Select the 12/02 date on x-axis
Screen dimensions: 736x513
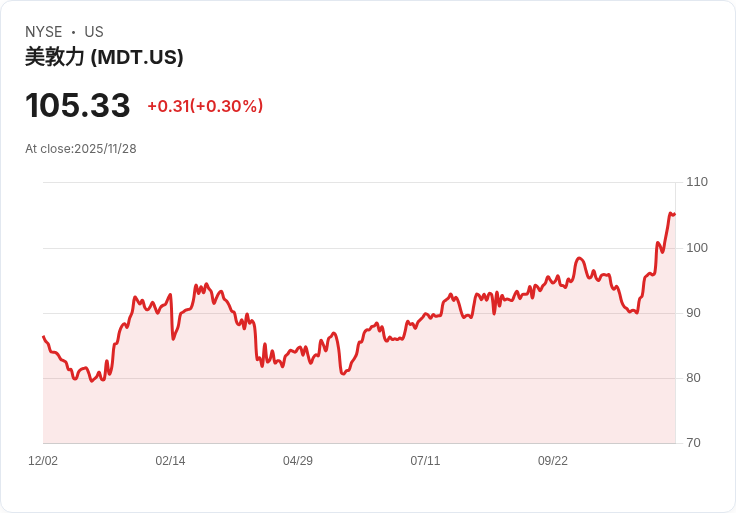click(x=43, y=461)
